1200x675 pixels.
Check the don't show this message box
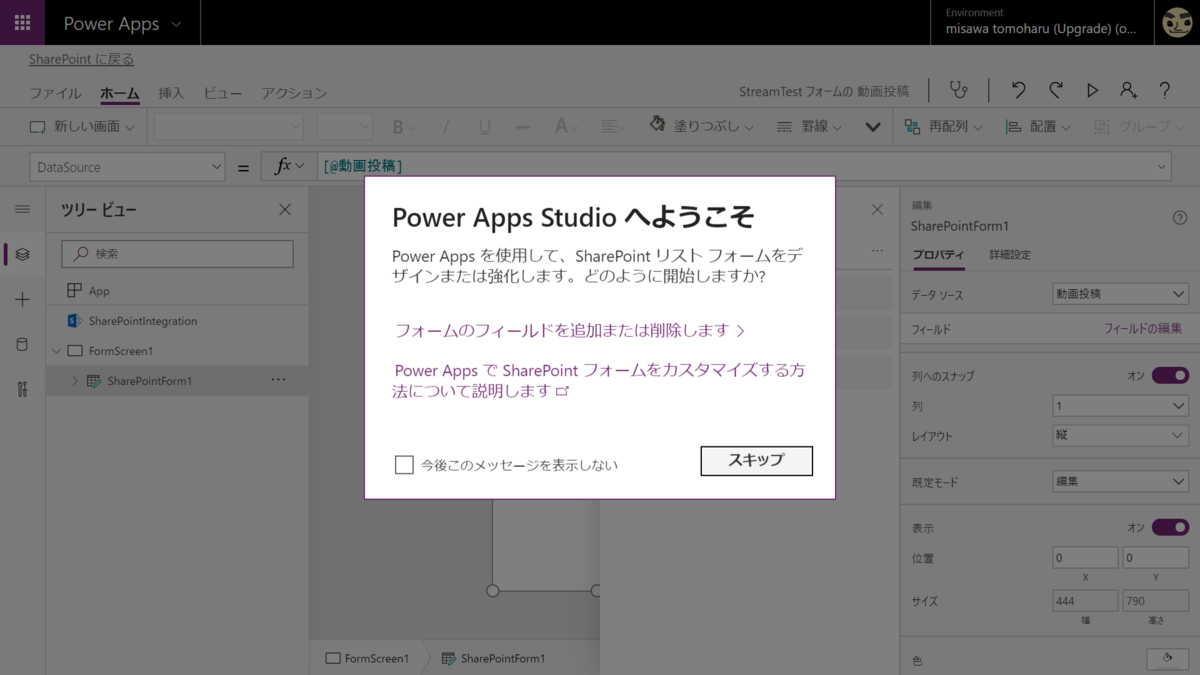pyautogui.click(x=404, y=465)
